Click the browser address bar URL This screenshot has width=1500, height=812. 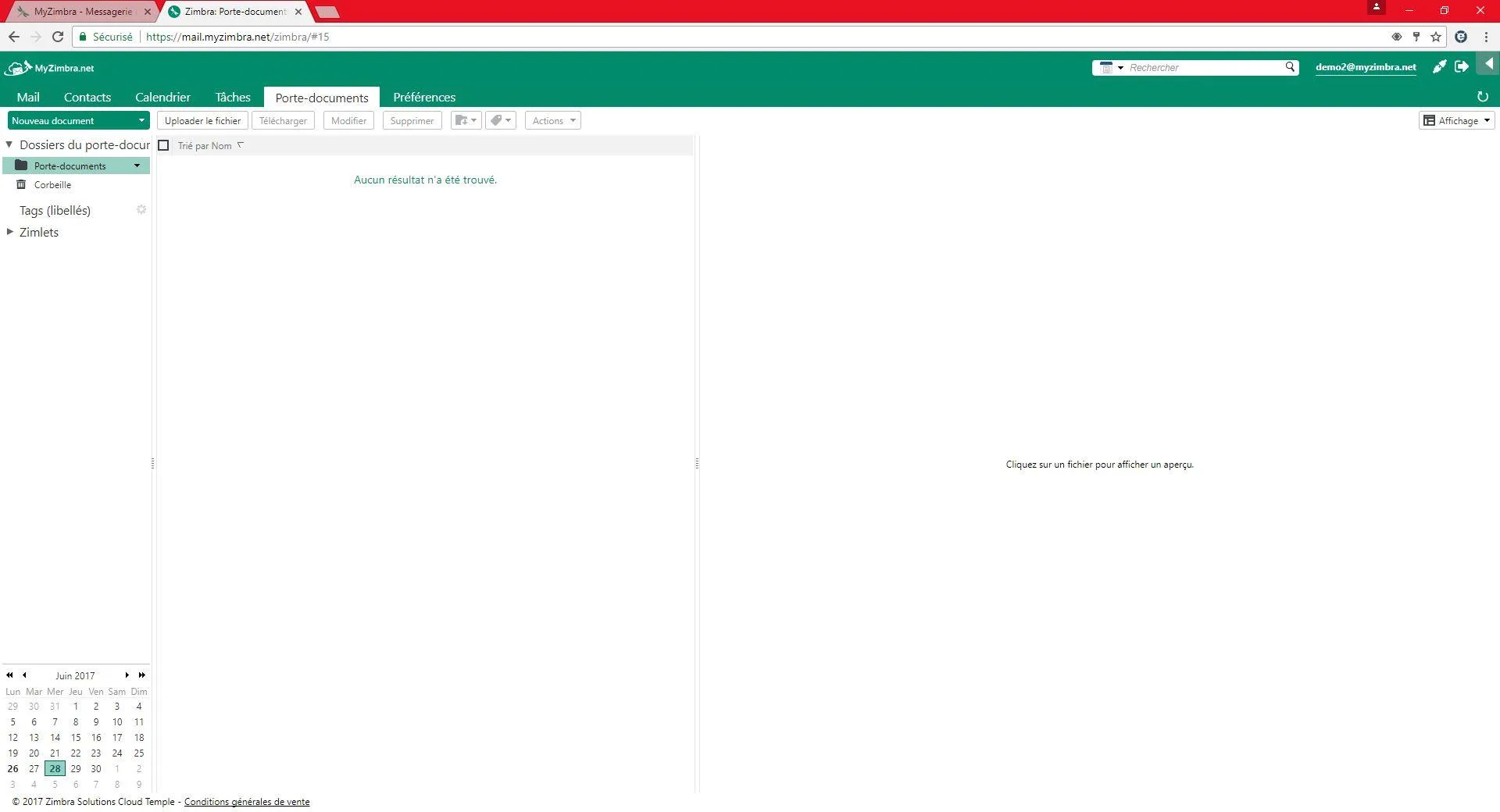tap(237, 37)
